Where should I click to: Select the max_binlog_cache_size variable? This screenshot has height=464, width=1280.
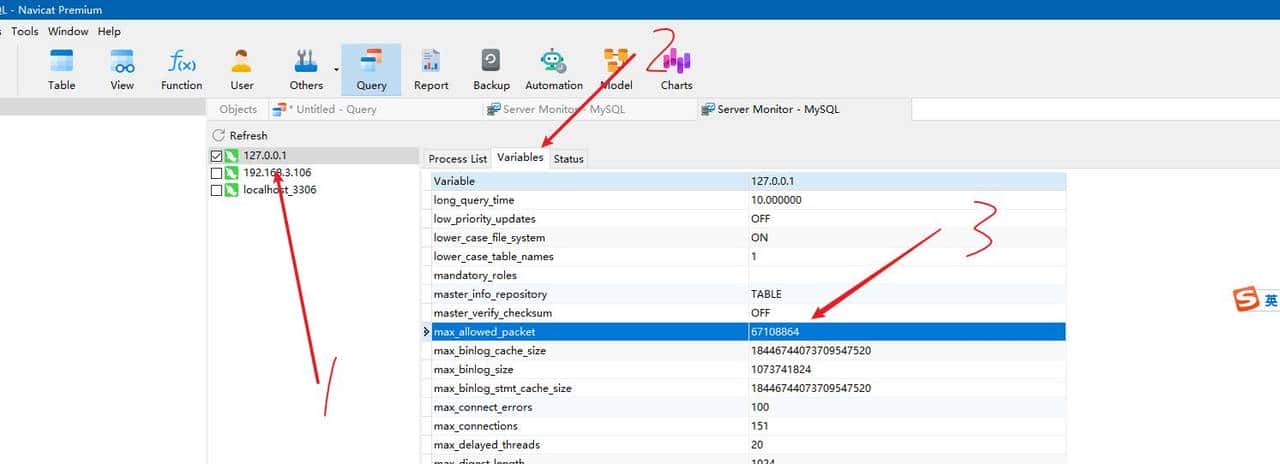tap(589, 351)
